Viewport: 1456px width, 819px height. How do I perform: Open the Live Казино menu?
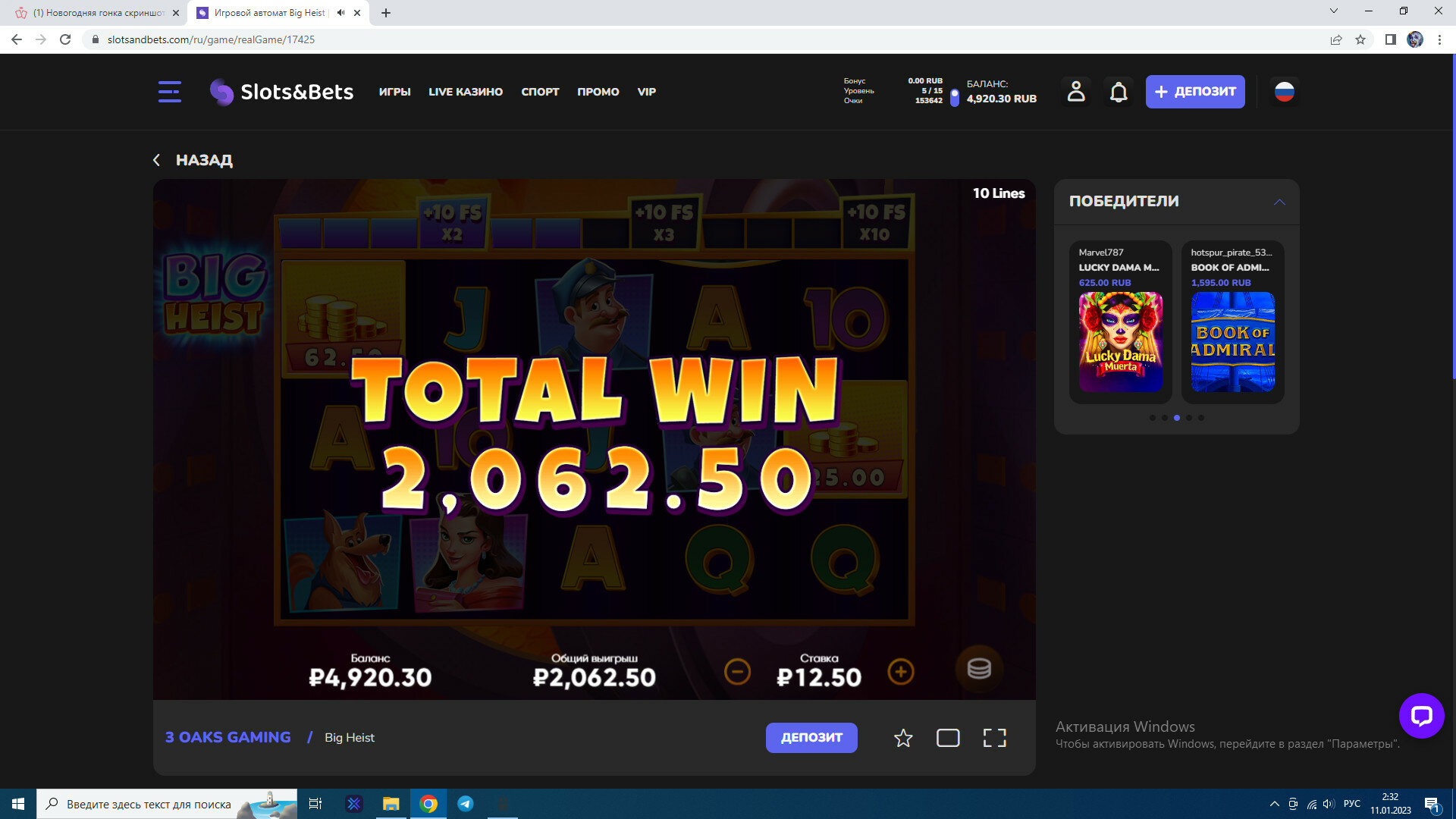click(465, 92)
